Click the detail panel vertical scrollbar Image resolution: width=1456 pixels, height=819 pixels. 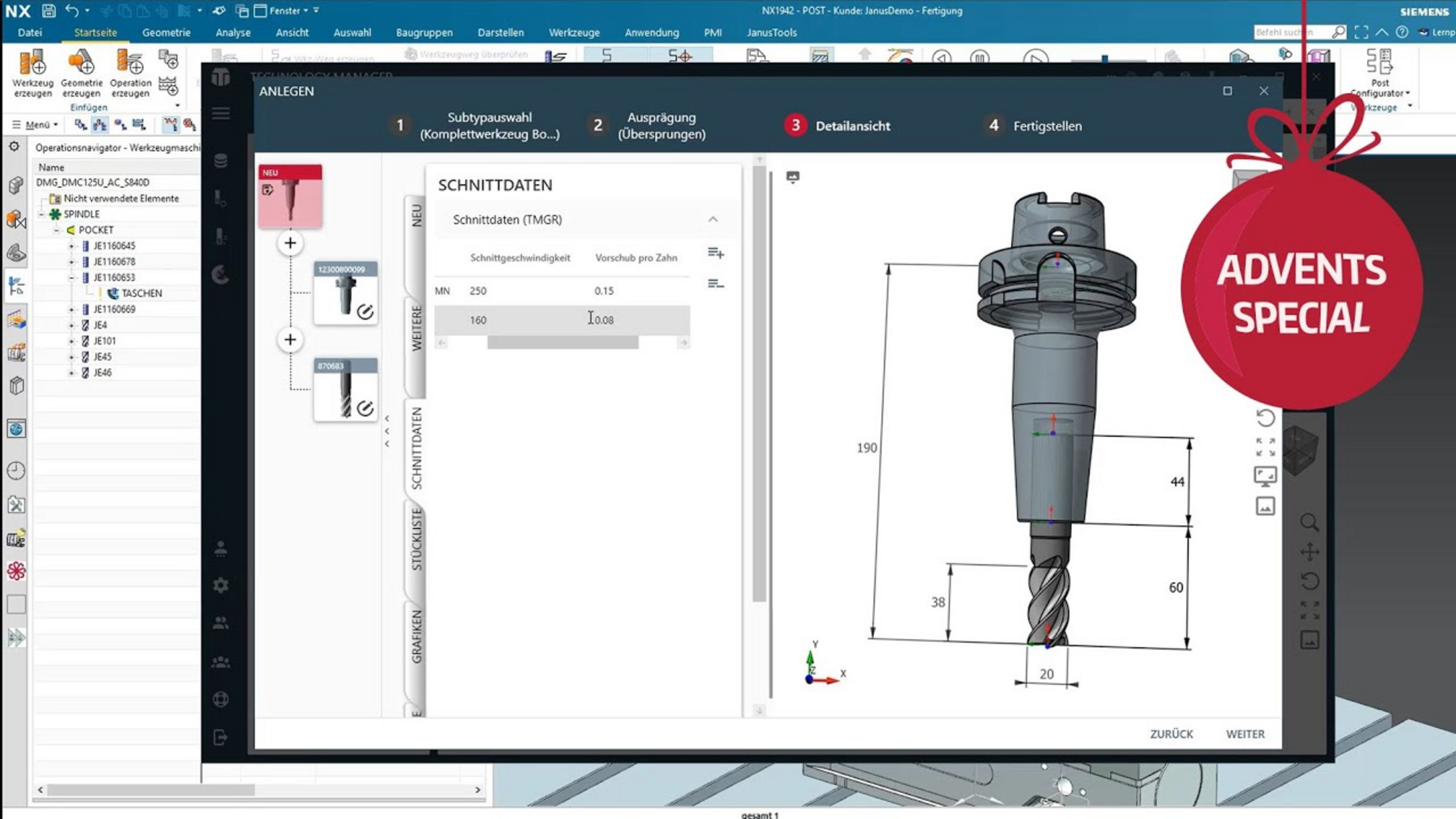[759, 383]
